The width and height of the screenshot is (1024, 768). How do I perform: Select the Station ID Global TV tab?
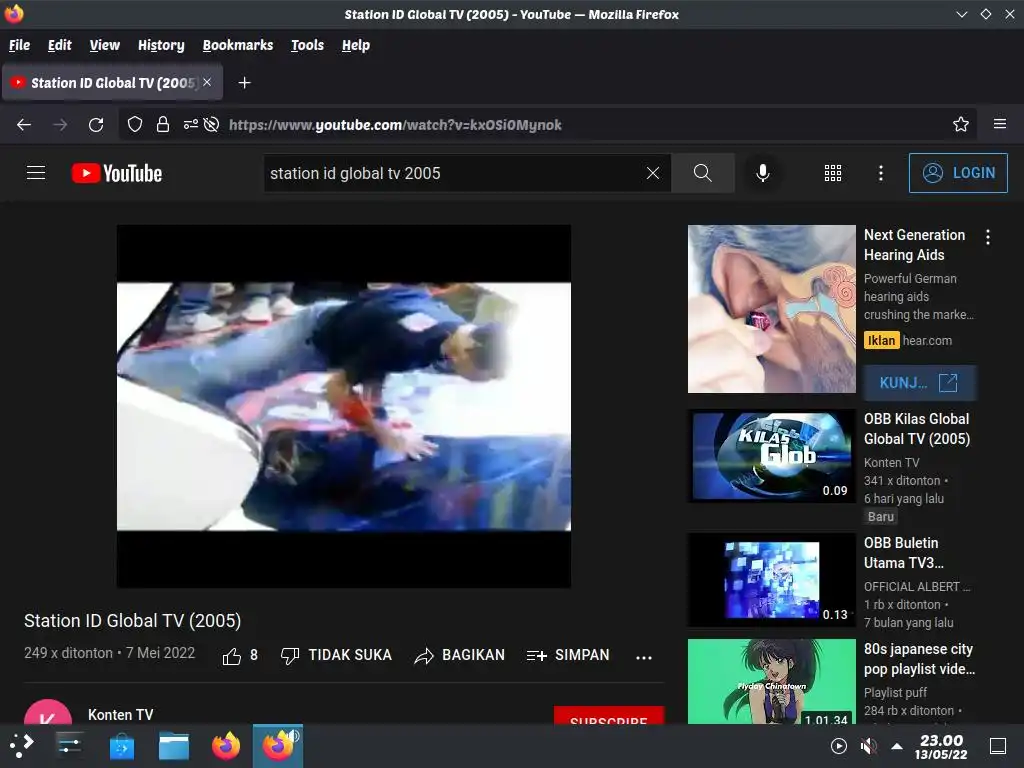point(112,83)
